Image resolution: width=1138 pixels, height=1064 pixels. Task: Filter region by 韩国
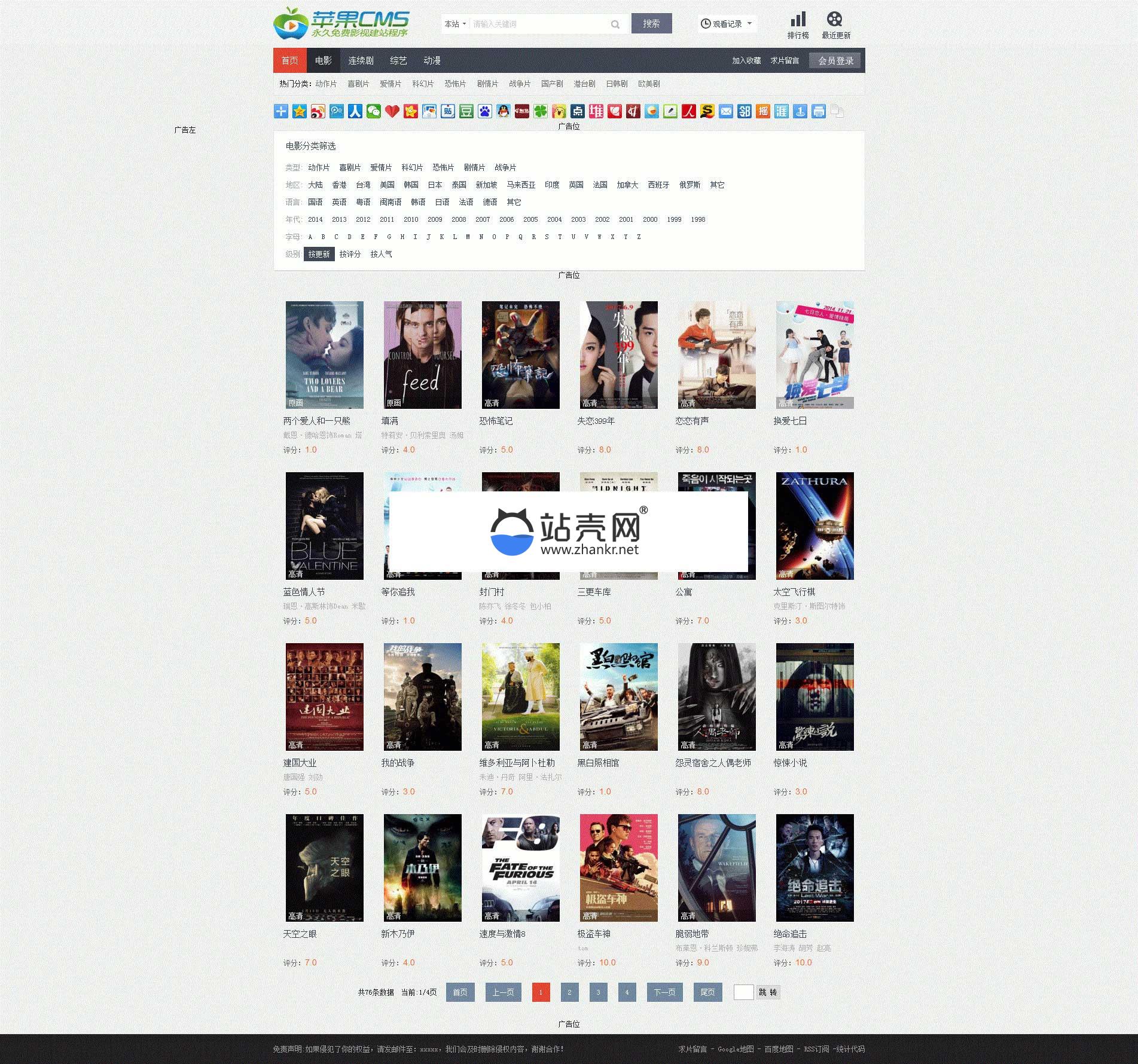411,185
